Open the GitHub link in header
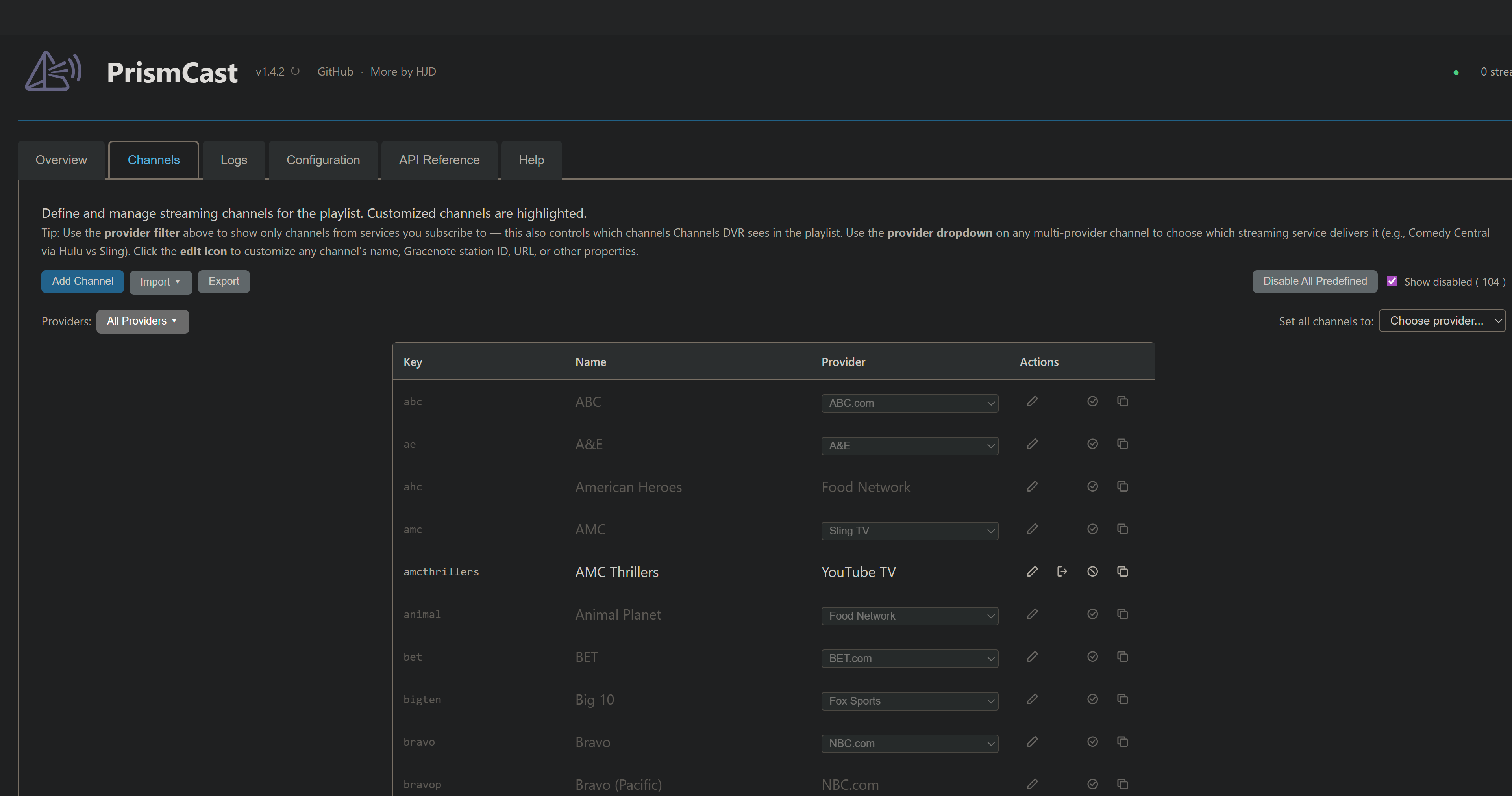Screen dimensions: 1512x796 335,72
